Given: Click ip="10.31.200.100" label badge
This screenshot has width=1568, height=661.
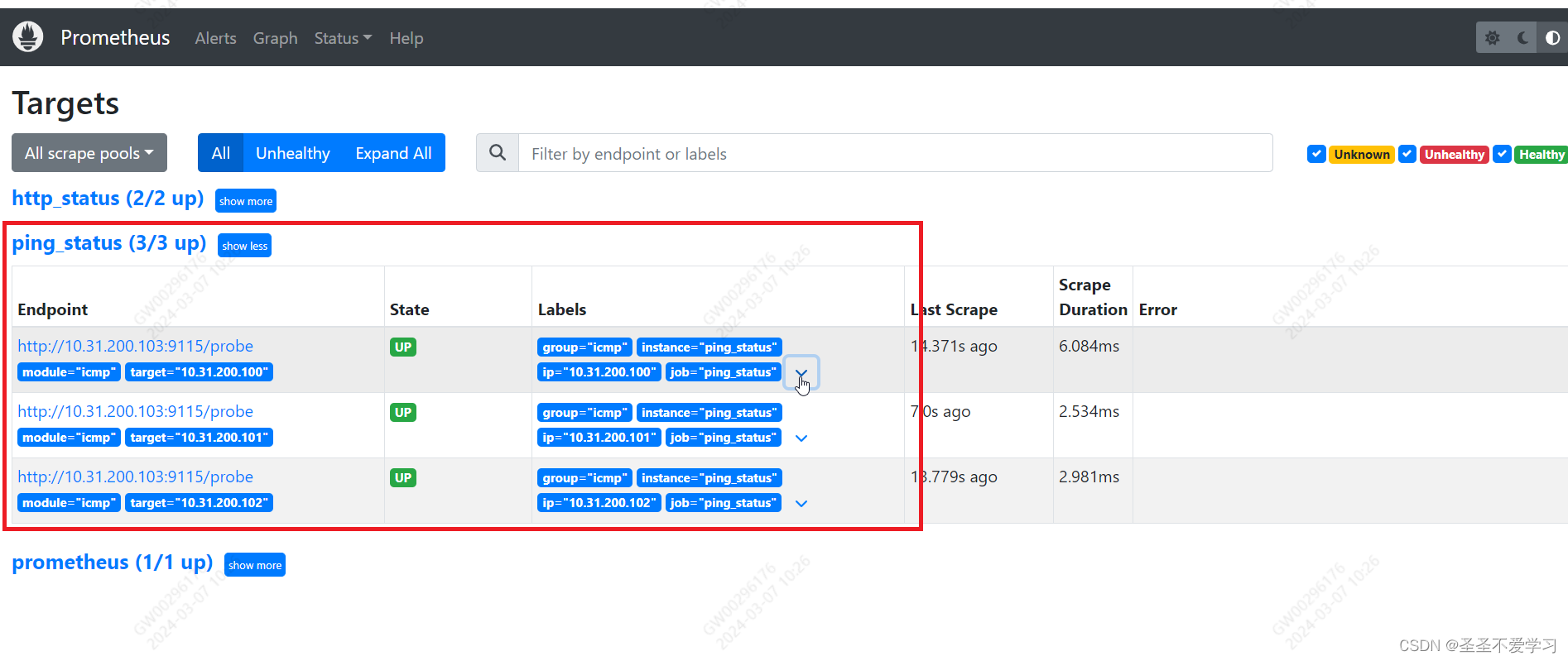Looking at the screenshot, I should click(599, 372).
